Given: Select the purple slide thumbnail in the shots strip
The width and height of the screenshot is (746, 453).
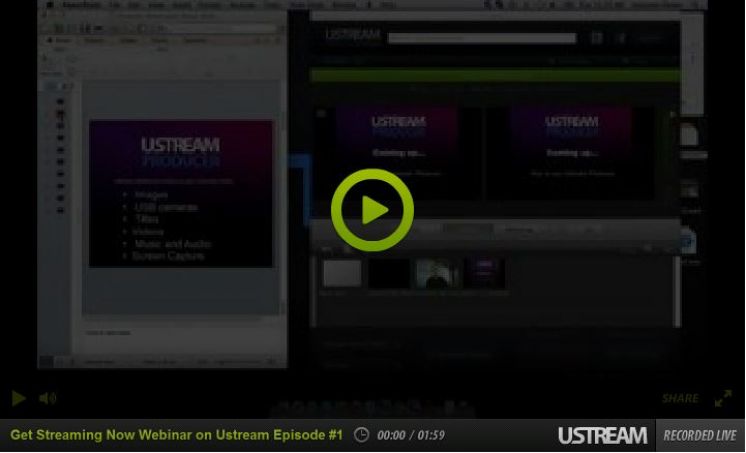Looking at the screenshot, I should coord(485,273).
